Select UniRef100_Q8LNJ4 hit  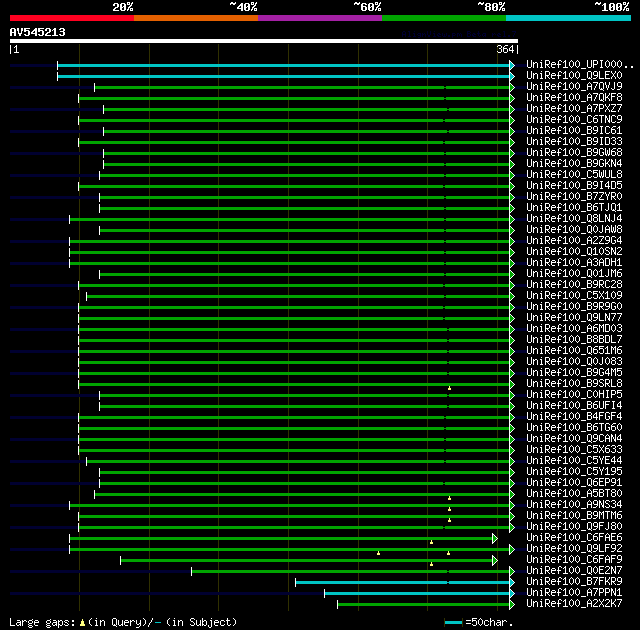[x=574, y=219]
